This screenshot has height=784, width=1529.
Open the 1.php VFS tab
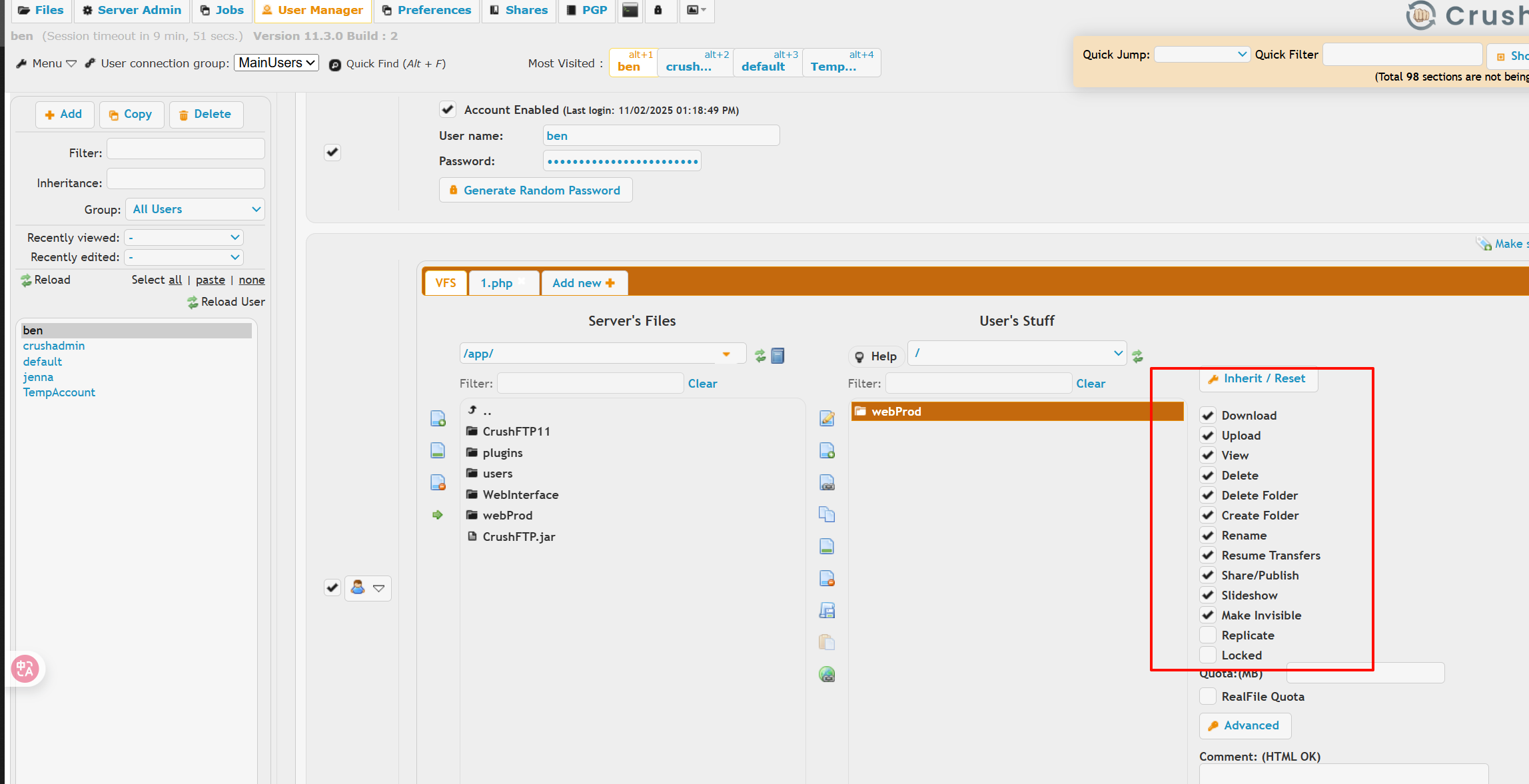tap(497, 283)
